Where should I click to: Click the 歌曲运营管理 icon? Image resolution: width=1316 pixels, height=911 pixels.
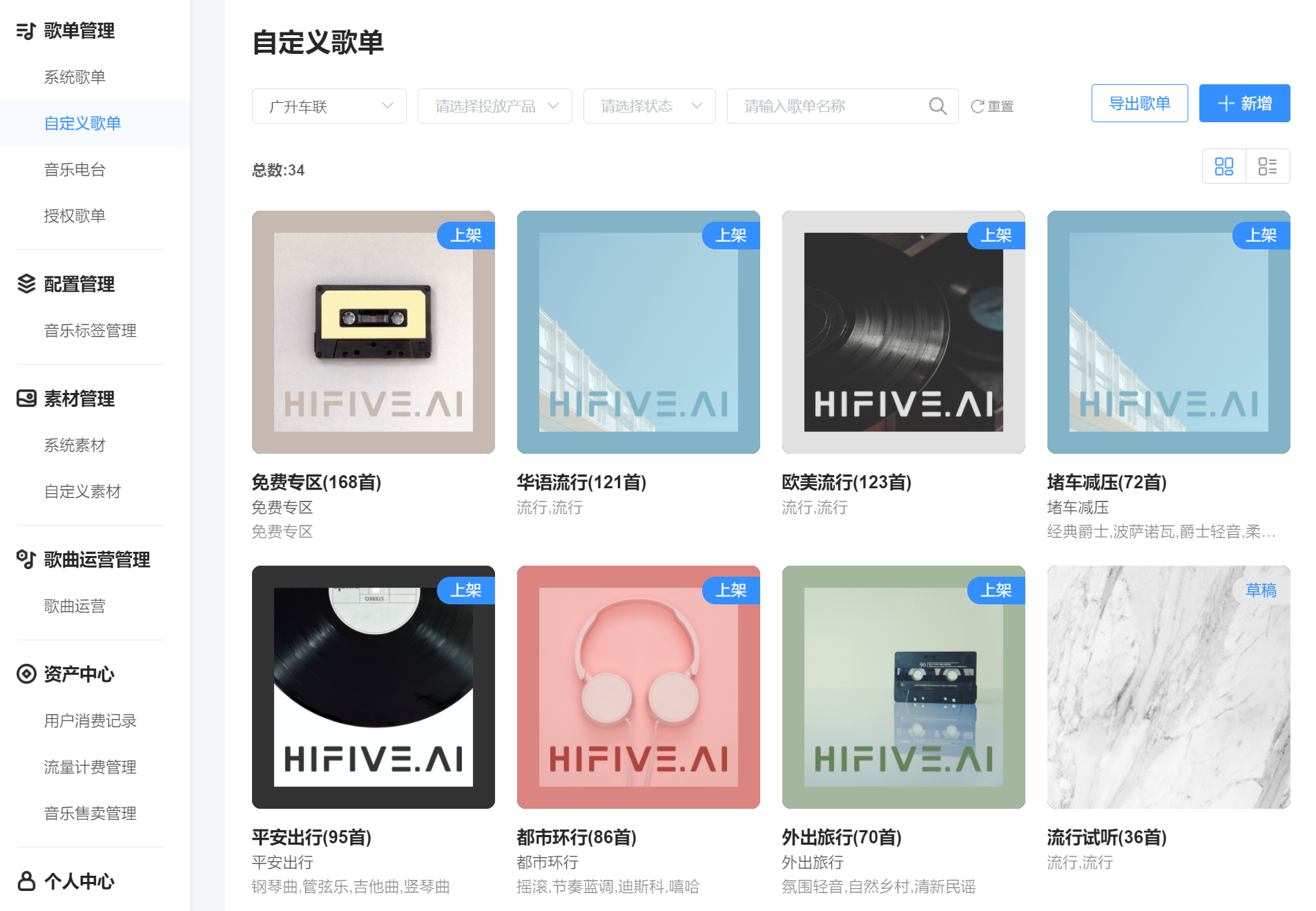click(25, 559)
